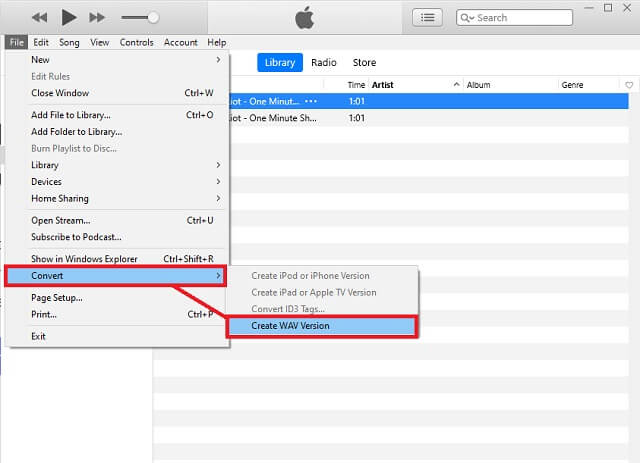Switch to the Library tab
Screen dimensions: 640x463
point(280,62)
